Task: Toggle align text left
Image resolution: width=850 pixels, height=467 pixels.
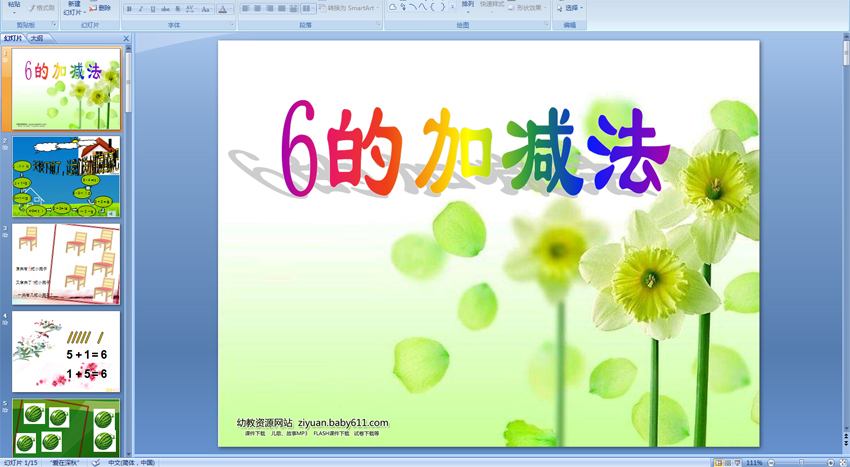Action: [x=246, y=8]
